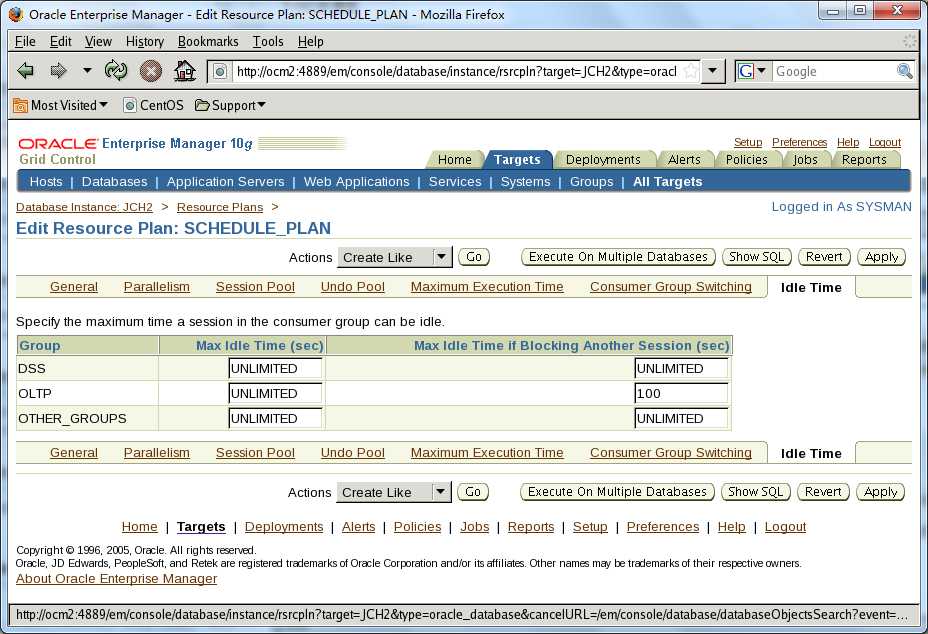Open top Maximum Execution Time tab
Image resolution: width=928 pixels, height=634 pixels.
pyautogui.click(x=487, y=287)
